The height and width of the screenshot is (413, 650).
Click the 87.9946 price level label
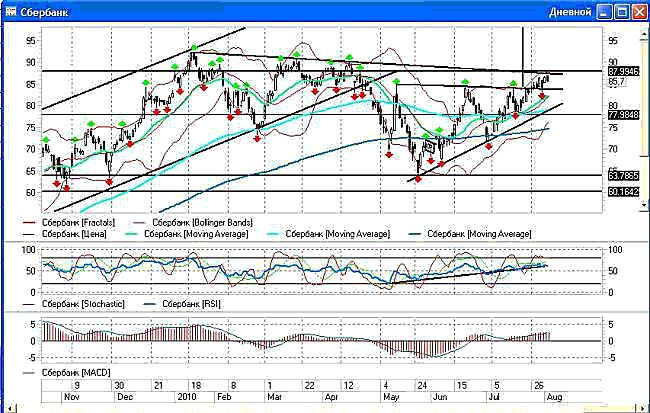click(623, 71)
